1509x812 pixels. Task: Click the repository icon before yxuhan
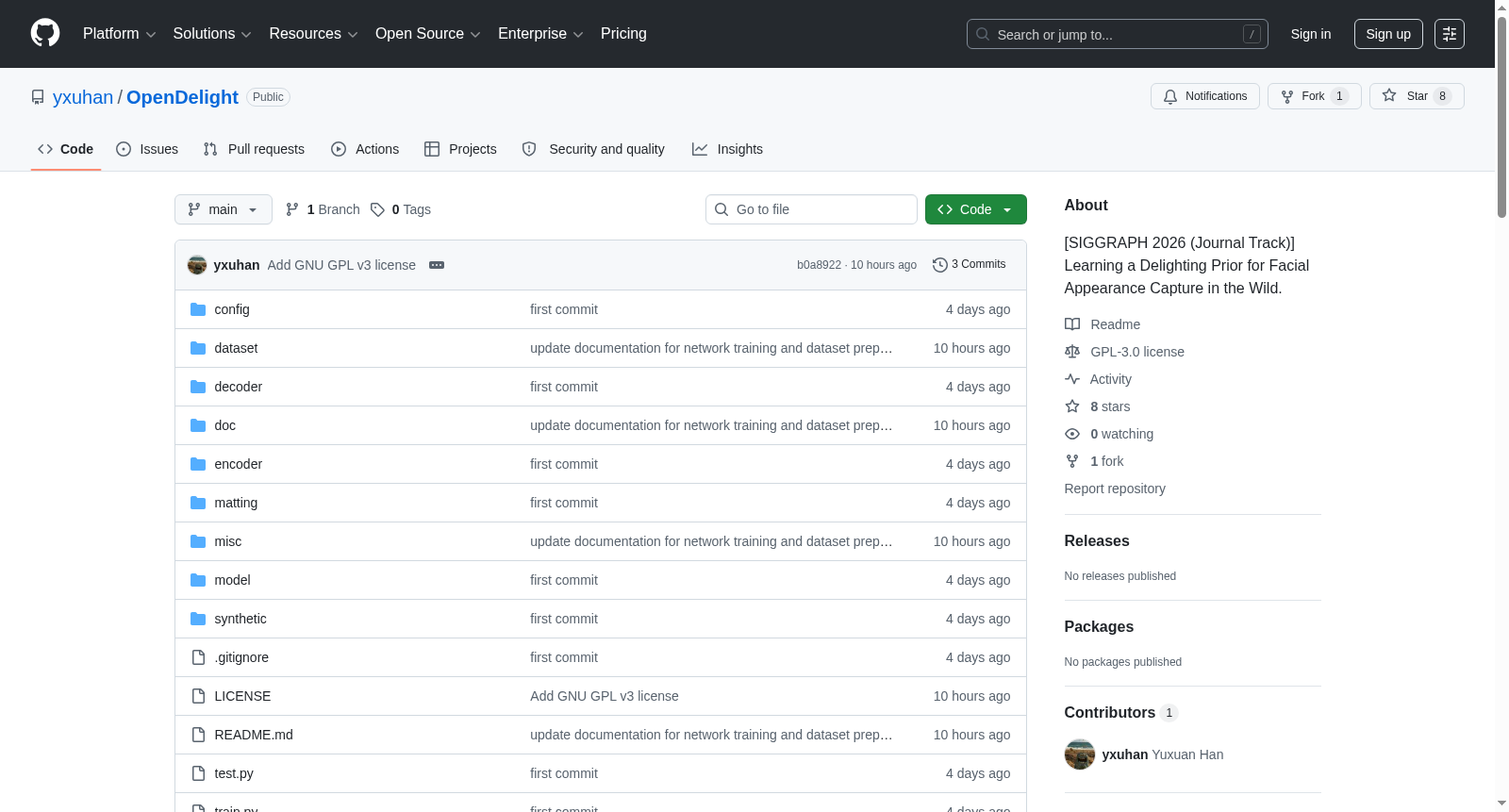coord(38,97)
